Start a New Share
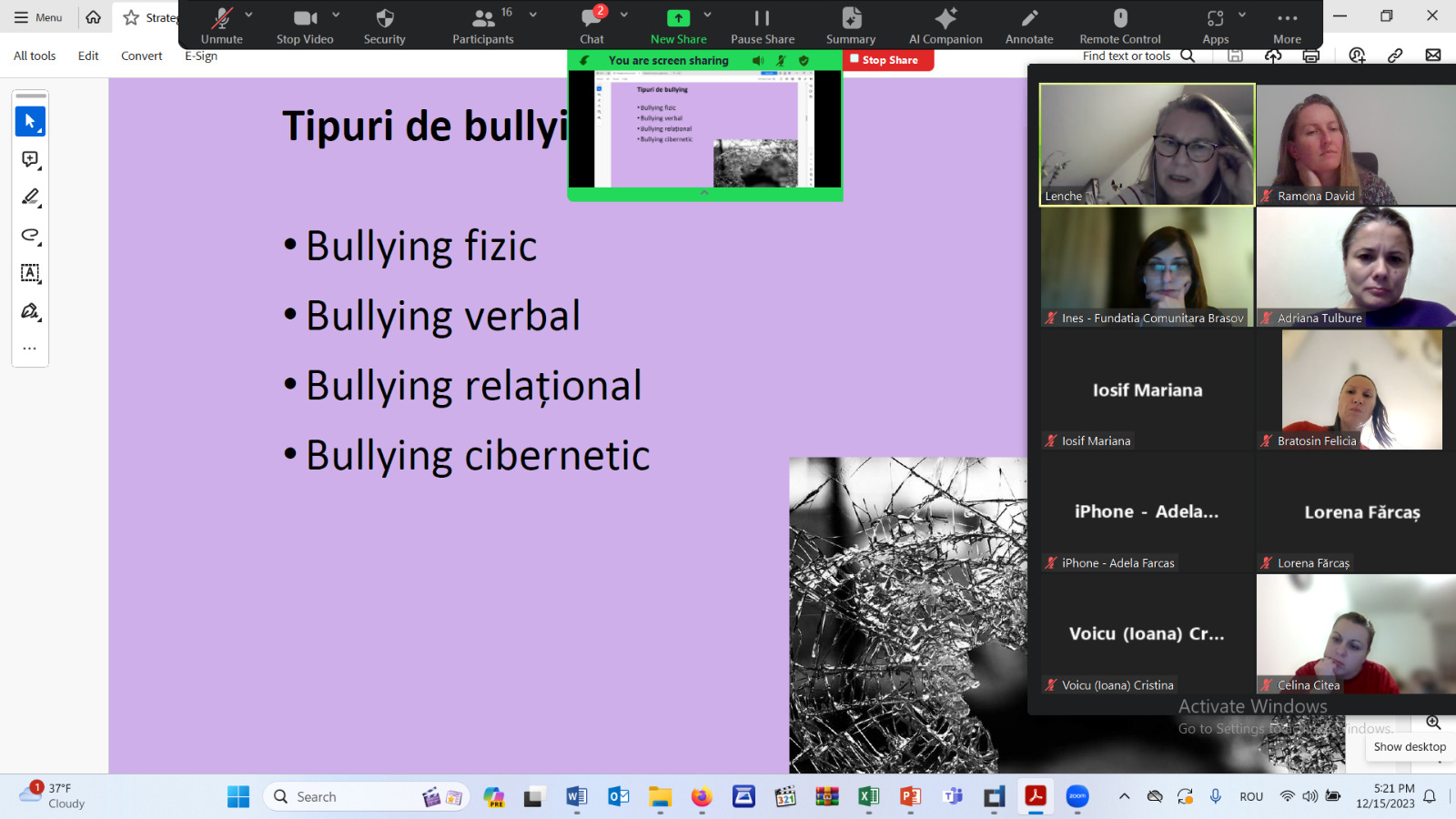Image resolution: width=1456 pixels, height=819 pixels. pos(678,25)
